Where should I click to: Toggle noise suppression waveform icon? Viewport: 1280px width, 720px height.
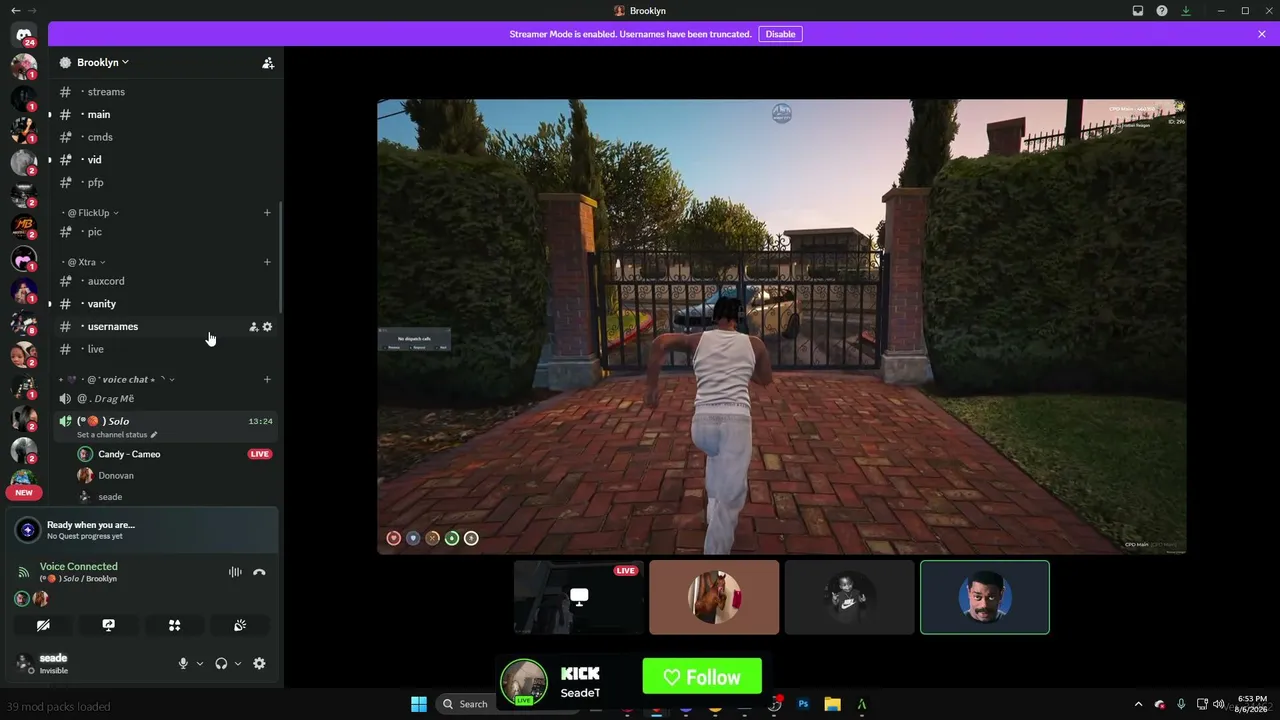click(235, 572)
